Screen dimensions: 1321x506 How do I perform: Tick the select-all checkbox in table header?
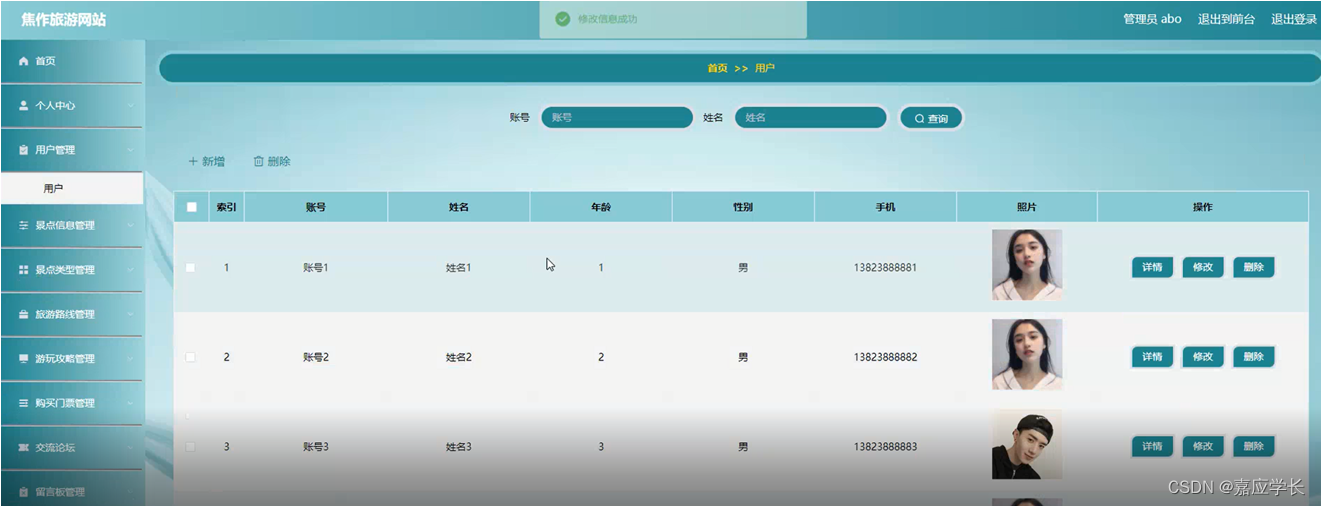(191, 207)
